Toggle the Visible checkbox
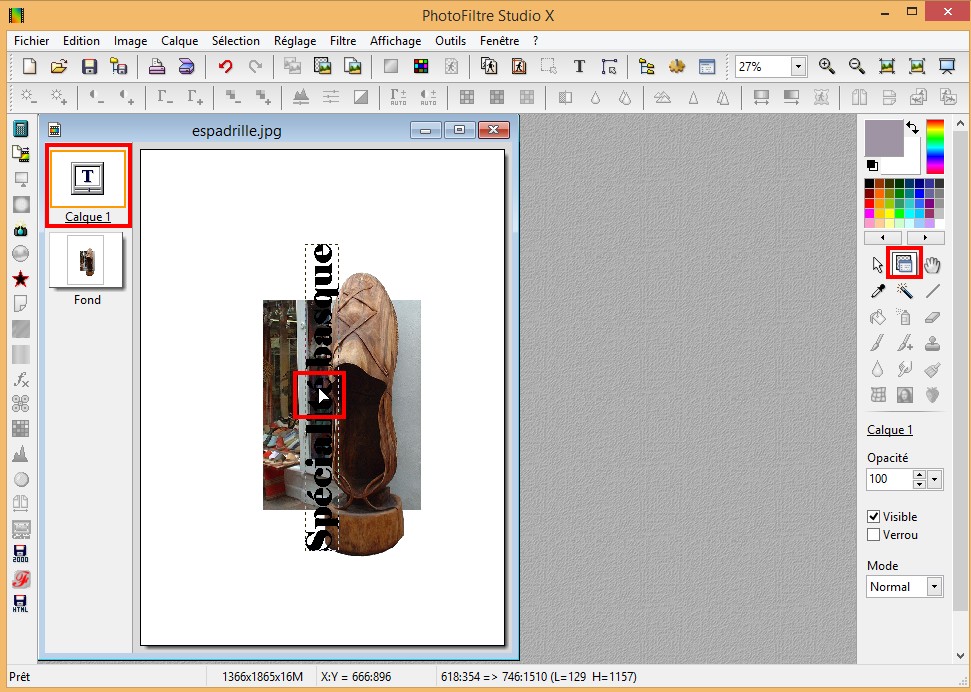Image resolution: width=971 pixels, height=692 pixels. pyautogui.click(x=874, y=516)
